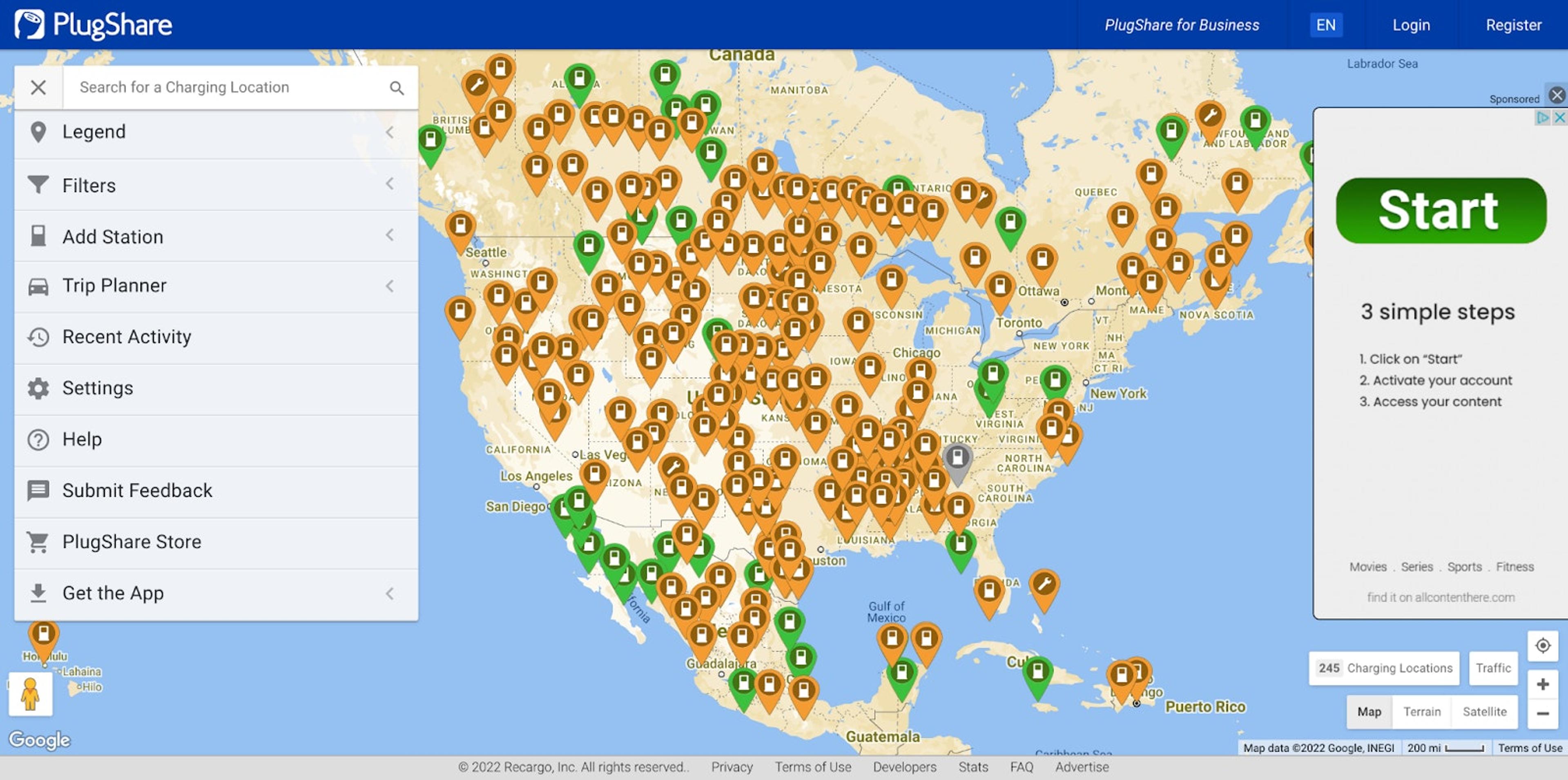Screen dimensions: 1568x780
Task: Click allcontenthere.com link in ad
Action: pos(1440,597)
